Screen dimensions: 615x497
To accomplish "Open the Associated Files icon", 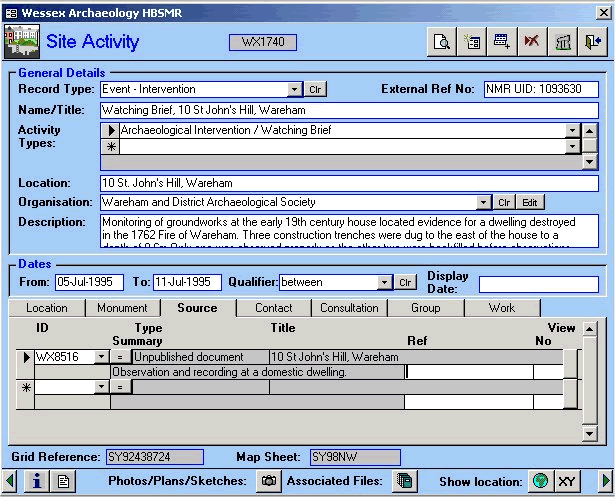I will click(x=404, y=481).
